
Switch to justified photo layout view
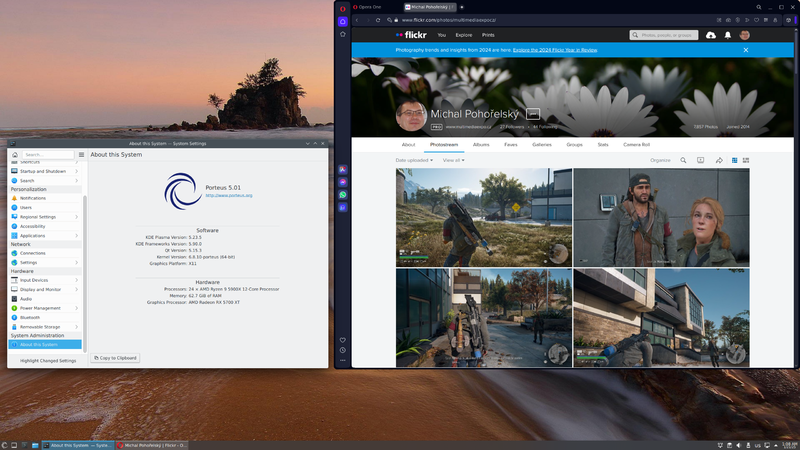(x=734, y=160)
